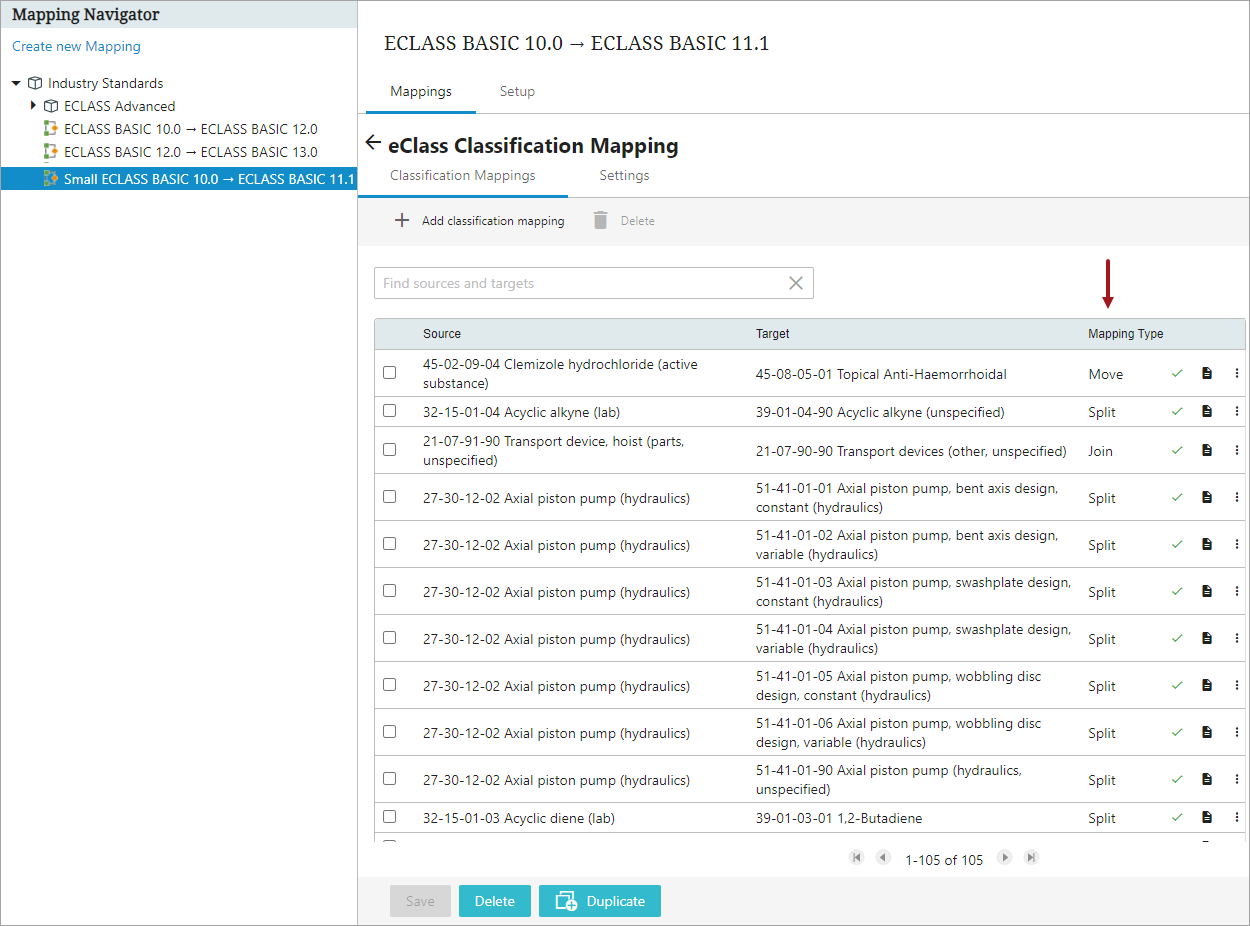The height and width of the screenshot is (926, 1250).
Task: Go to first page of results
Action: (856, 858)
